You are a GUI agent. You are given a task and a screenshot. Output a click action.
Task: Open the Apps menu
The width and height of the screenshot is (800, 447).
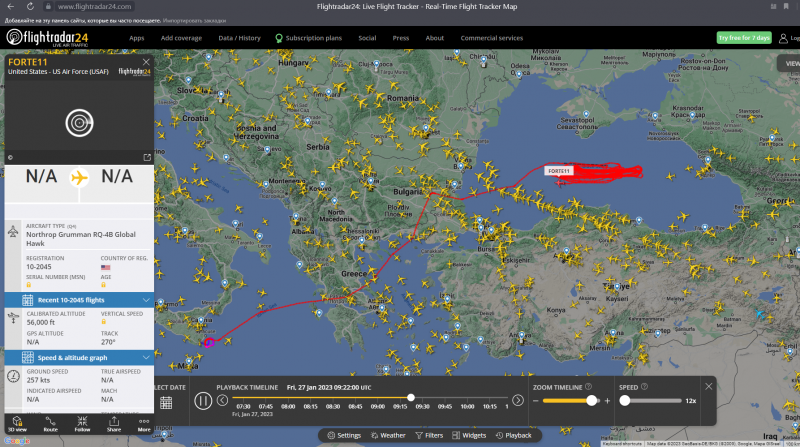[x=137, y=38]
